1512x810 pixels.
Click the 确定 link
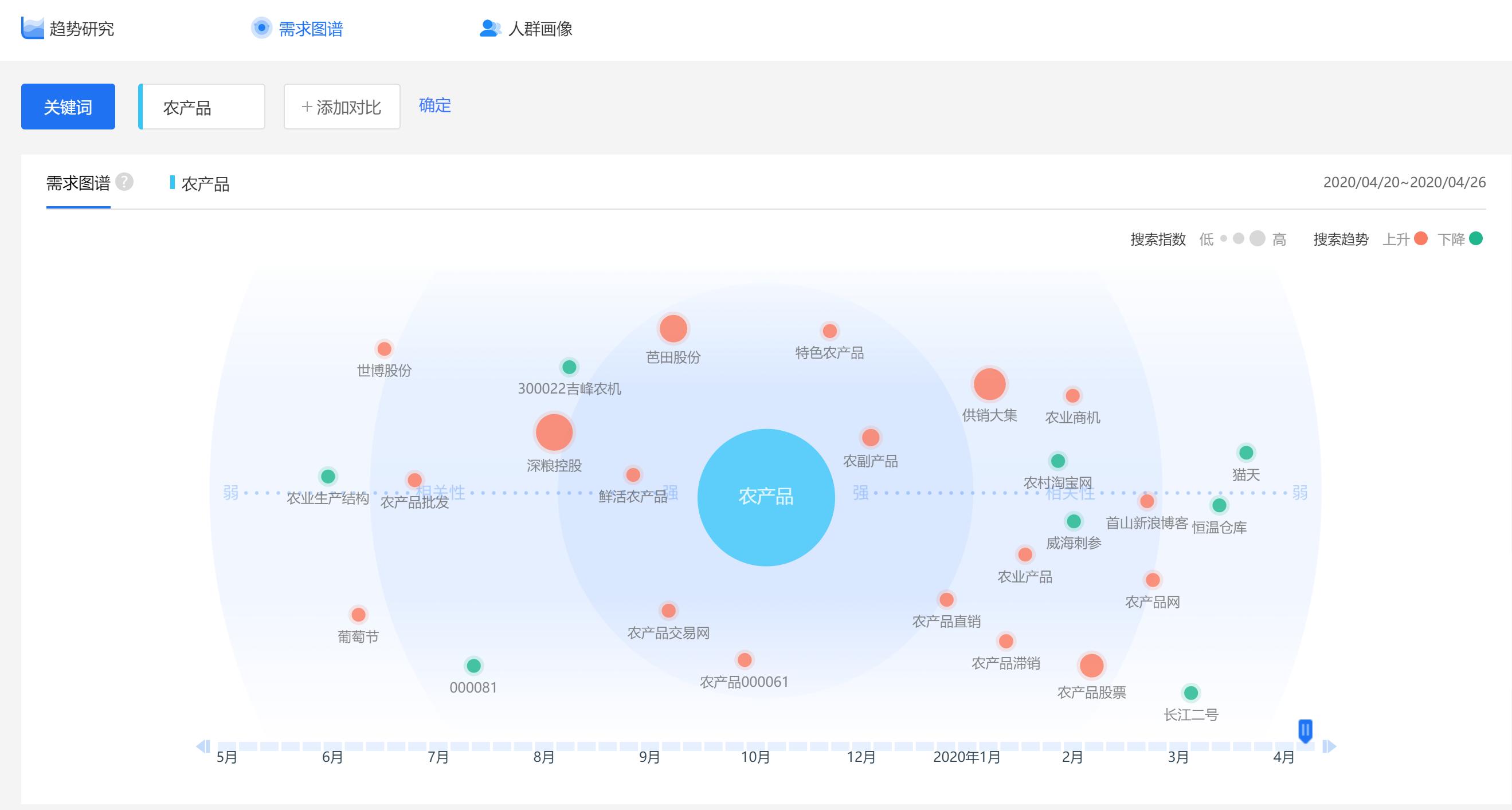tap(434, 105)
